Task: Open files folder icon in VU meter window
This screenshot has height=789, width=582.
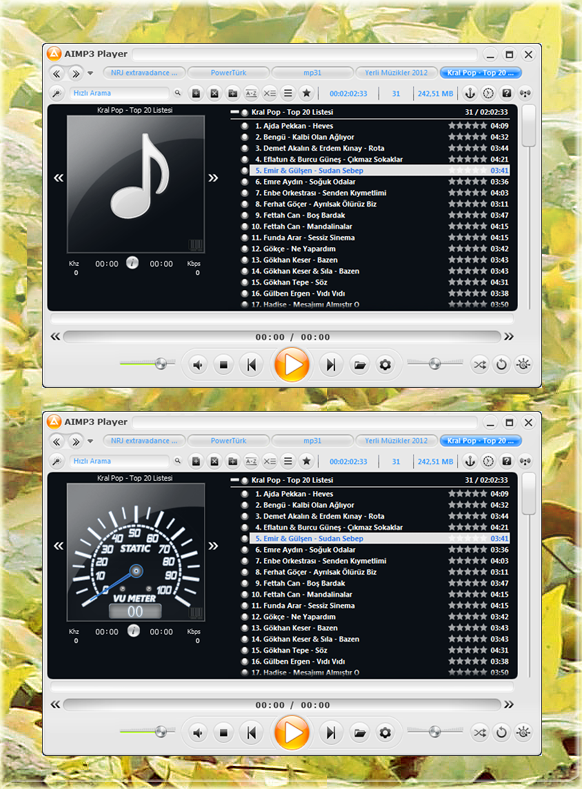Action: pyautogui.click(x=360, y=733)
